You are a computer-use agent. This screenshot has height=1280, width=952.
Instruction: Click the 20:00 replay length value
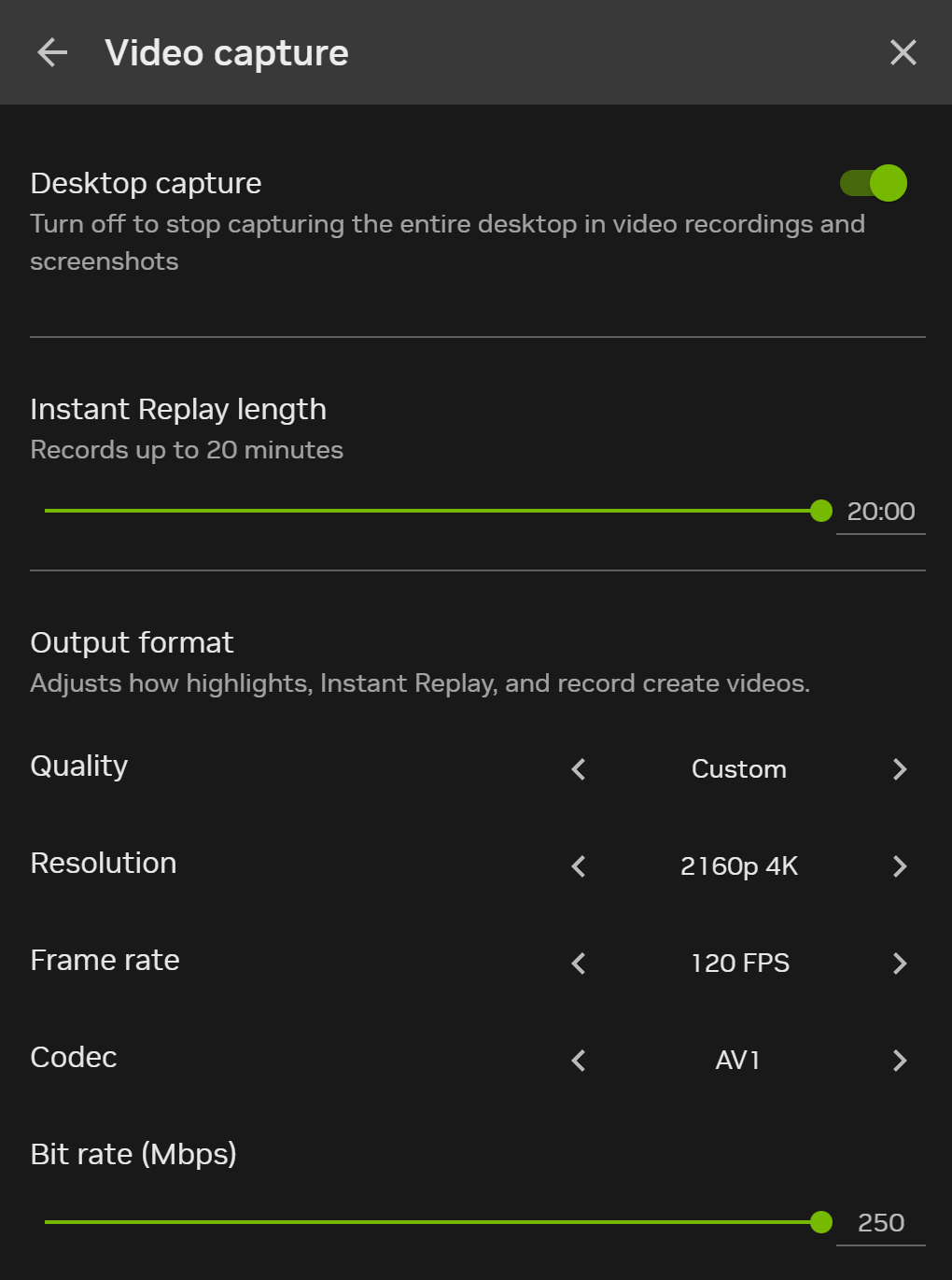point(880,511)
